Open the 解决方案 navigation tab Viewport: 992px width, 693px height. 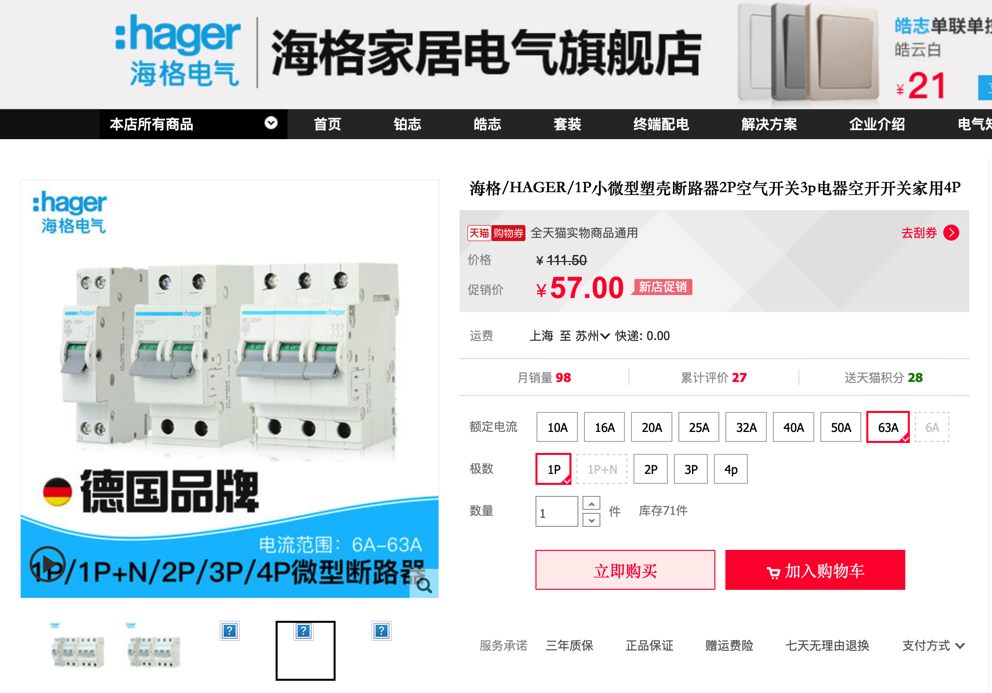coord(769,124)
